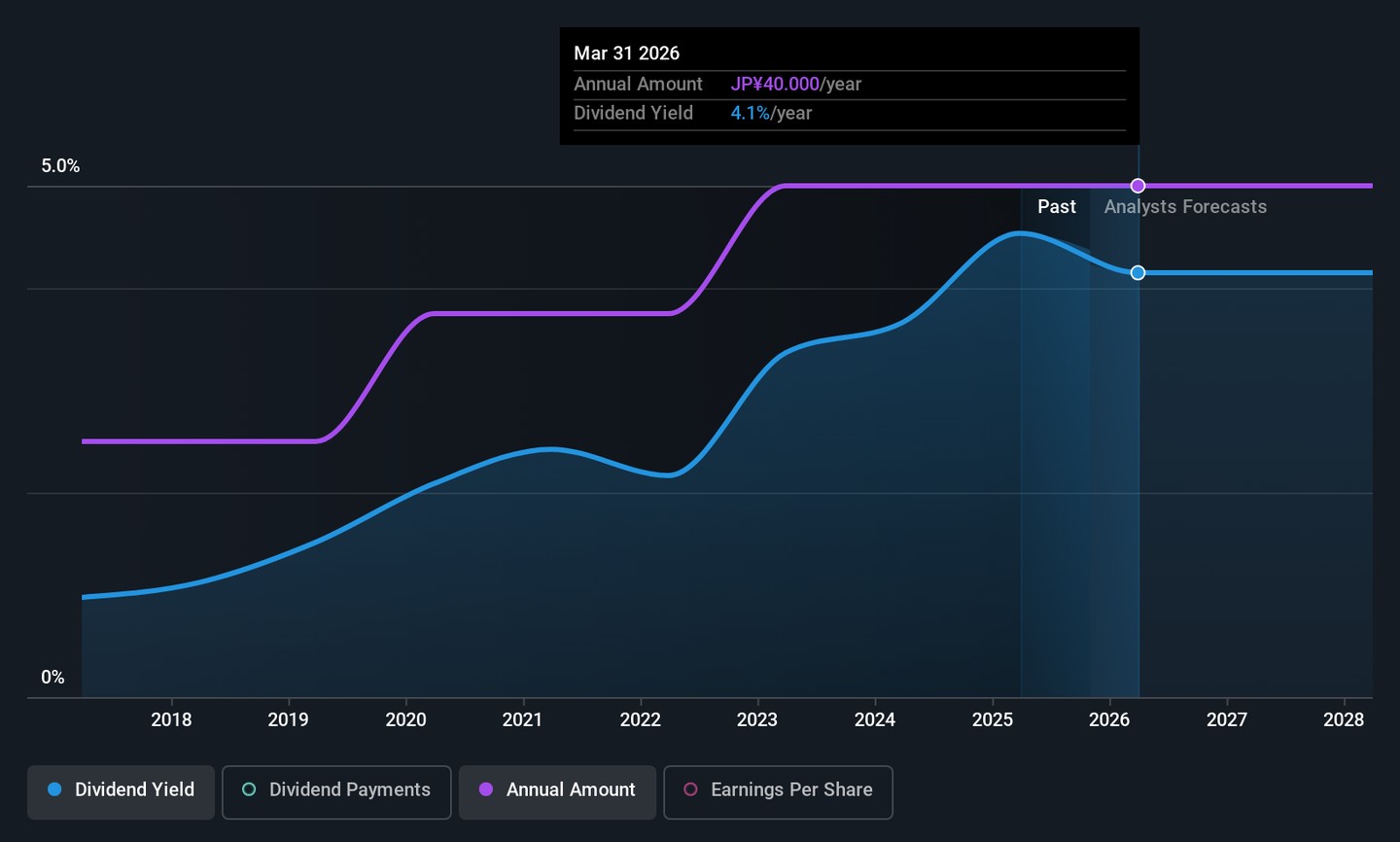
Task: Click the blue data point marker on Dividend Yield line
Action: coord(1137,273)
